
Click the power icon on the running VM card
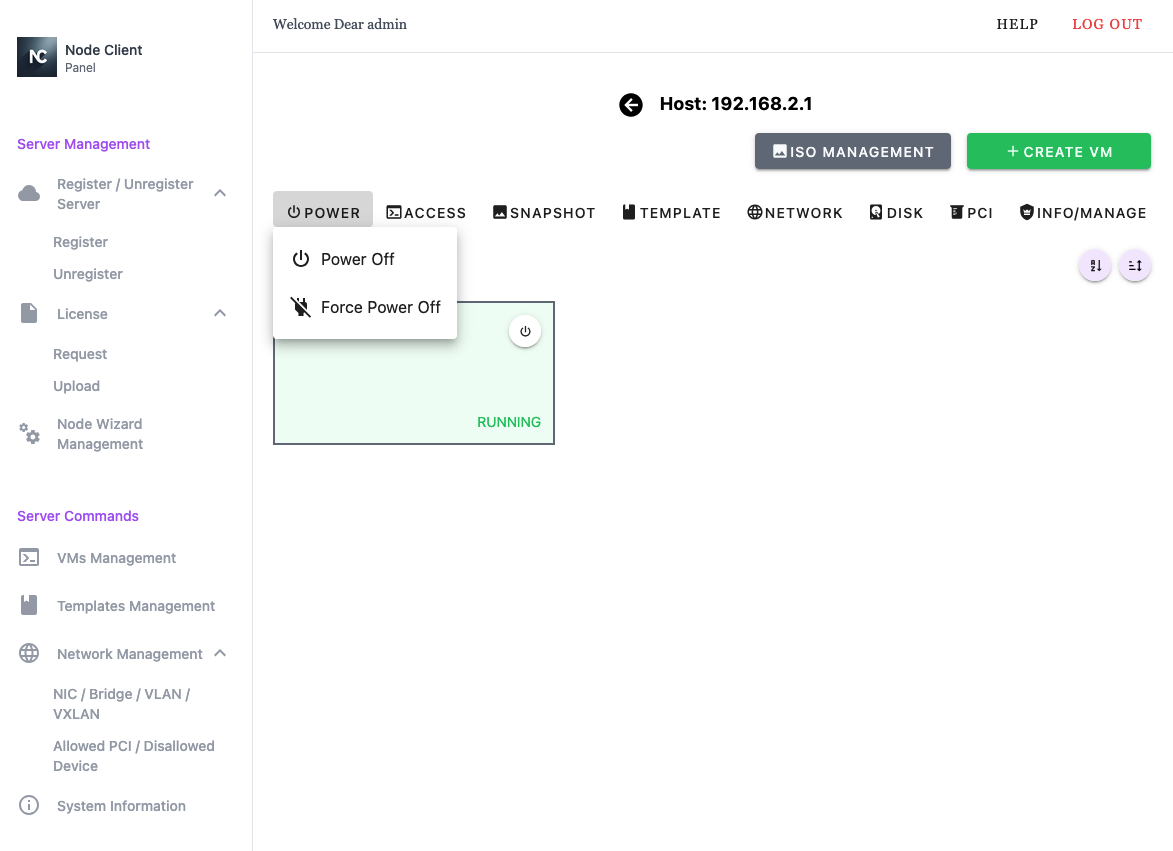coord(525,331)
